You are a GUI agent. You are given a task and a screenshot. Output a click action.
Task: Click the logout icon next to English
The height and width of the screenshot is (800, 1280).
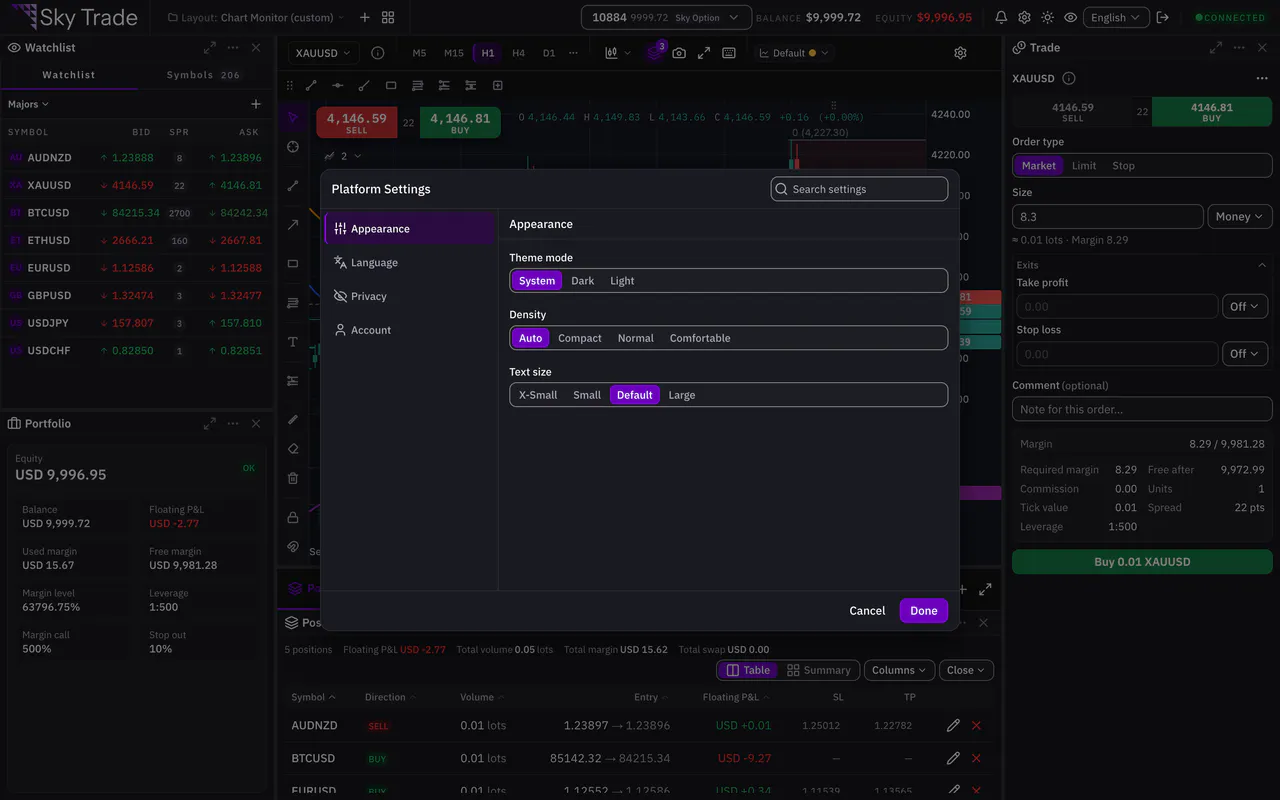click(x=1162, y=18)
